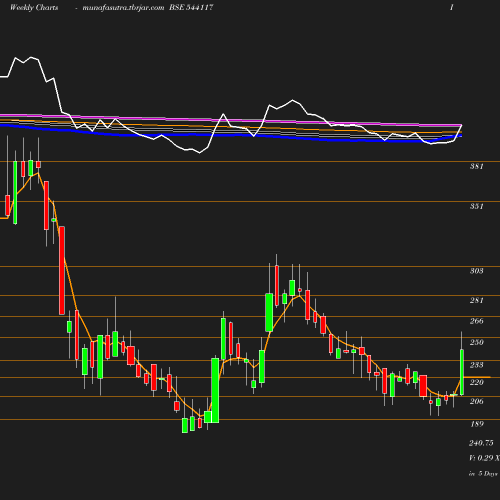Click the 250 price level label
The width and height of the screenshot is (500, 500).
pyautogui.click(x=477, y=342)
